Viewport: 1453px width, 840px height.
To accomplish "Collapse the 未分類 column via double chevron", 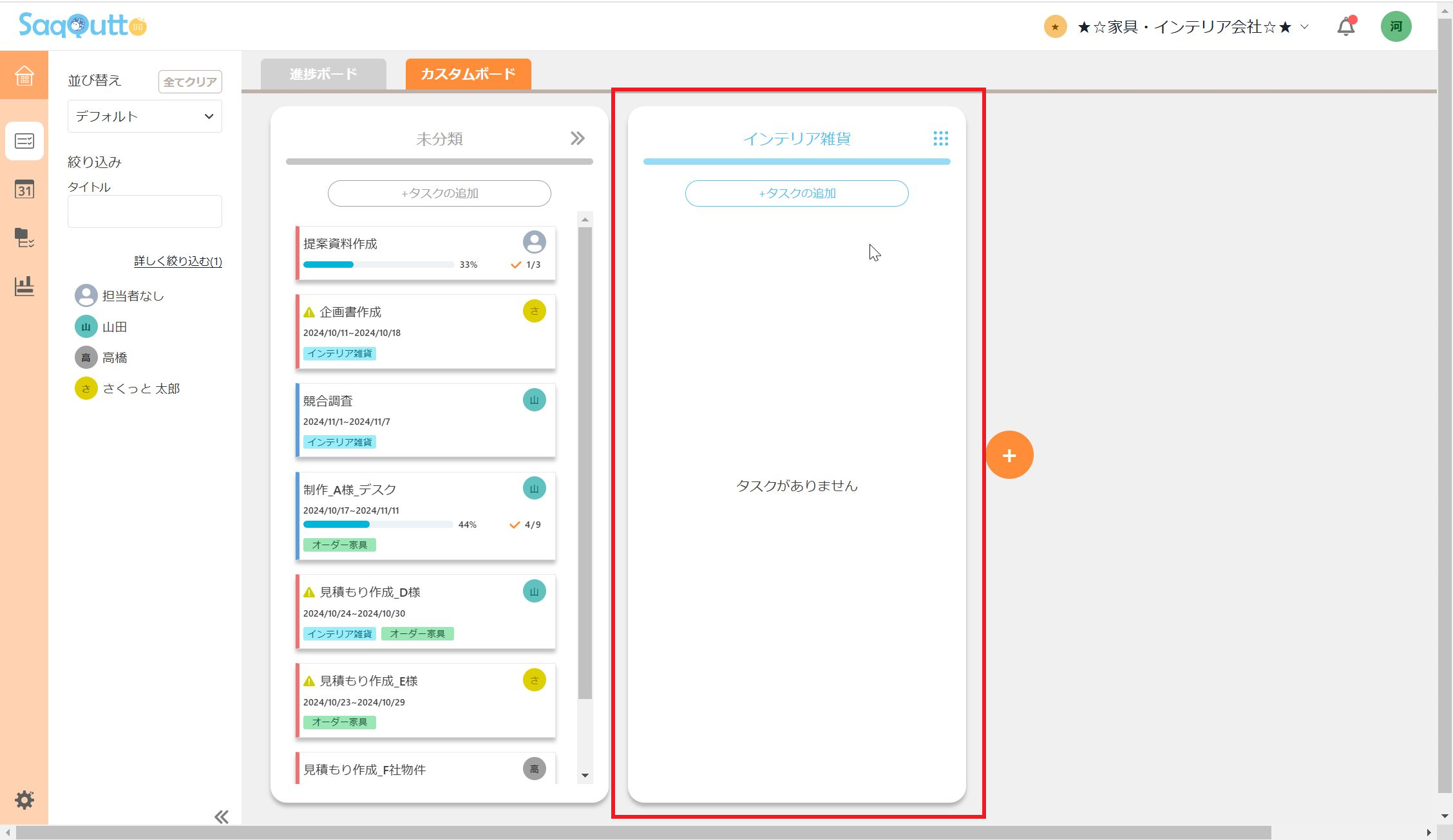I will coord(577,138).
